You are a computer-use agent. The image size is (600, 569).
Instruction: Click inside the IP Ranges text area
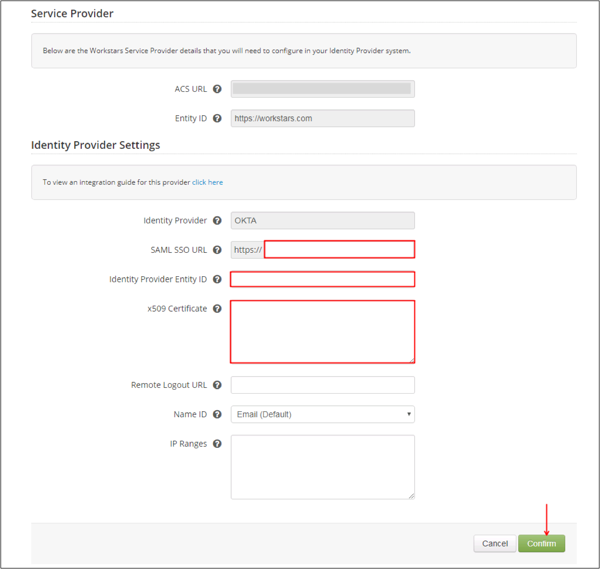322,466
